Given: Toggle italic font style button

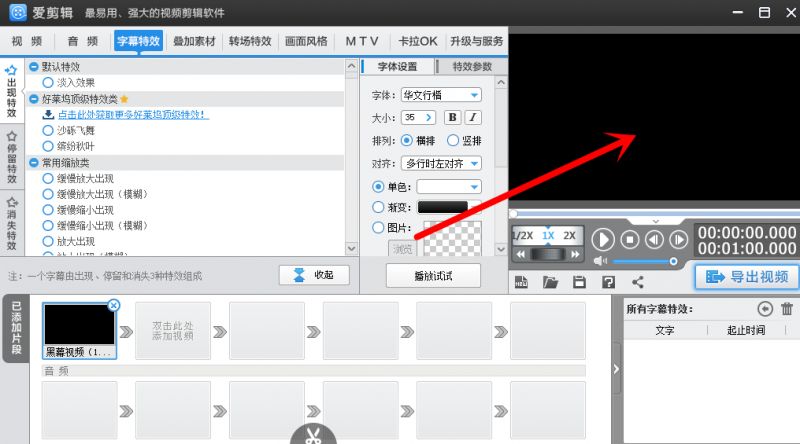Looking at the screenshot, I should 473,117.
